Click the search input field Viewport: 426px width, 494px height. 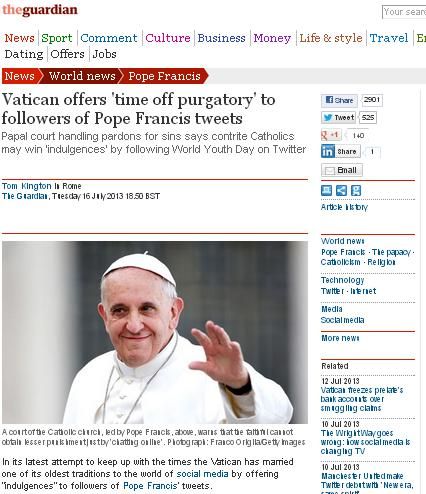404,12
